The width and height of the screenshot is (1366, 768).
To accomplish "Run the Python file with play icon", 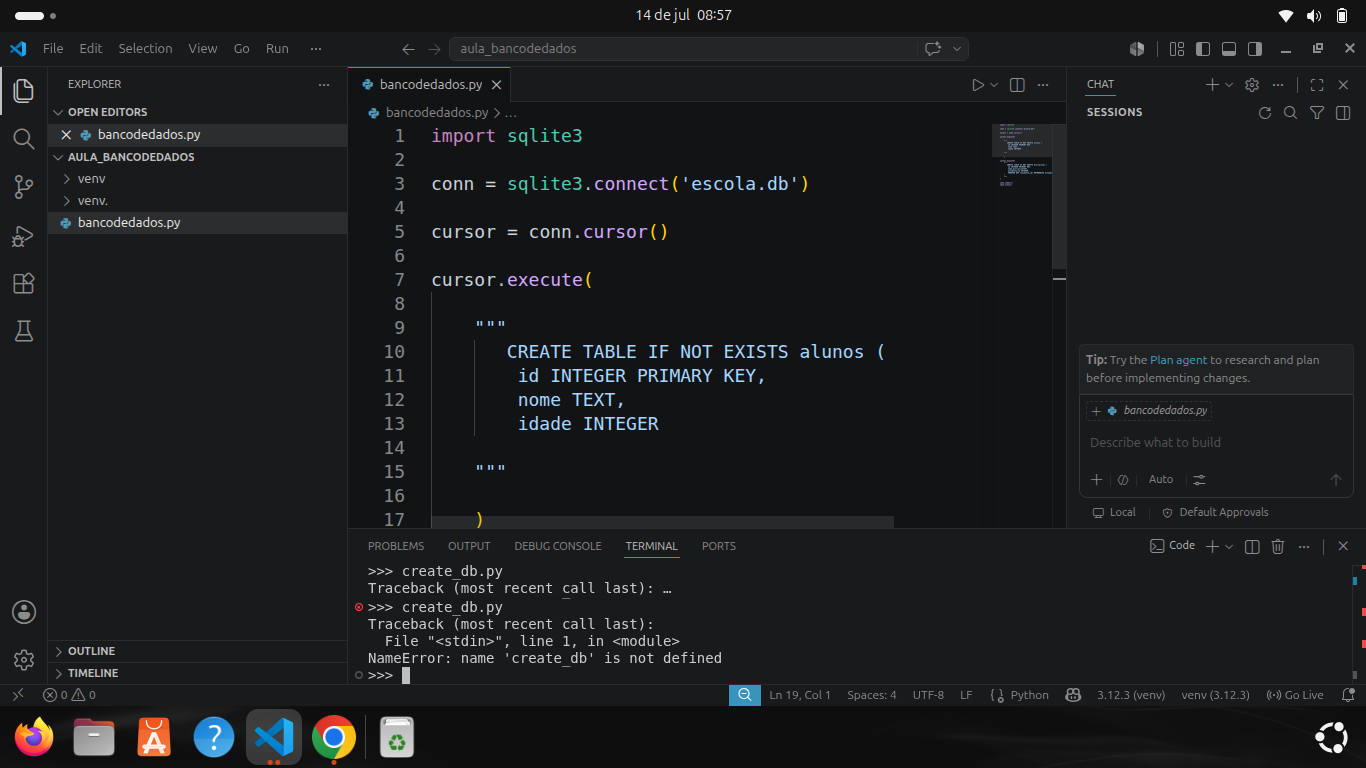I will tap(978, 85).
